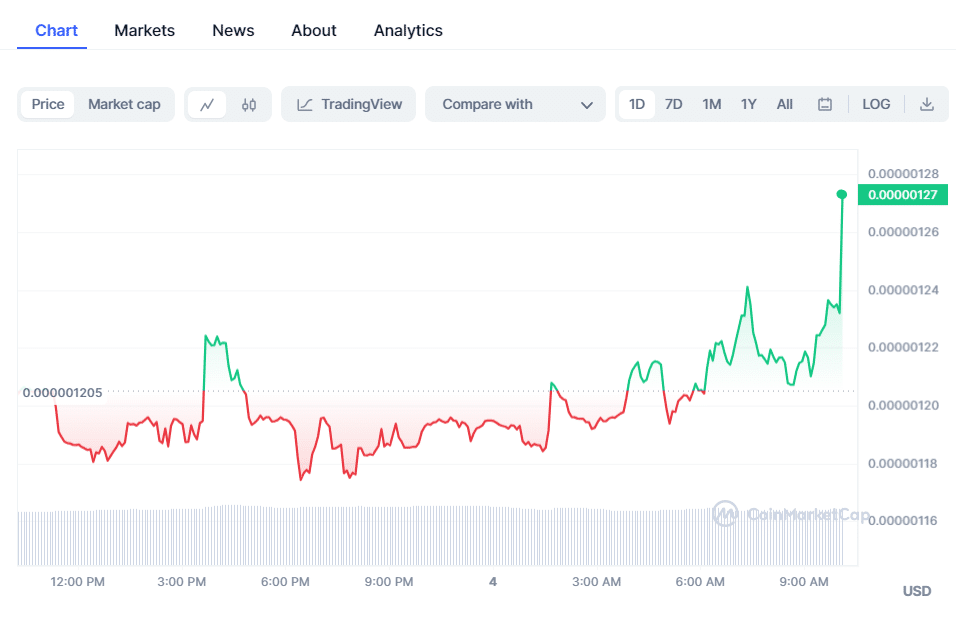Click the 6:00 PM axis label
The height and width of the screenshot is (622, 956).
click(285, 582)
